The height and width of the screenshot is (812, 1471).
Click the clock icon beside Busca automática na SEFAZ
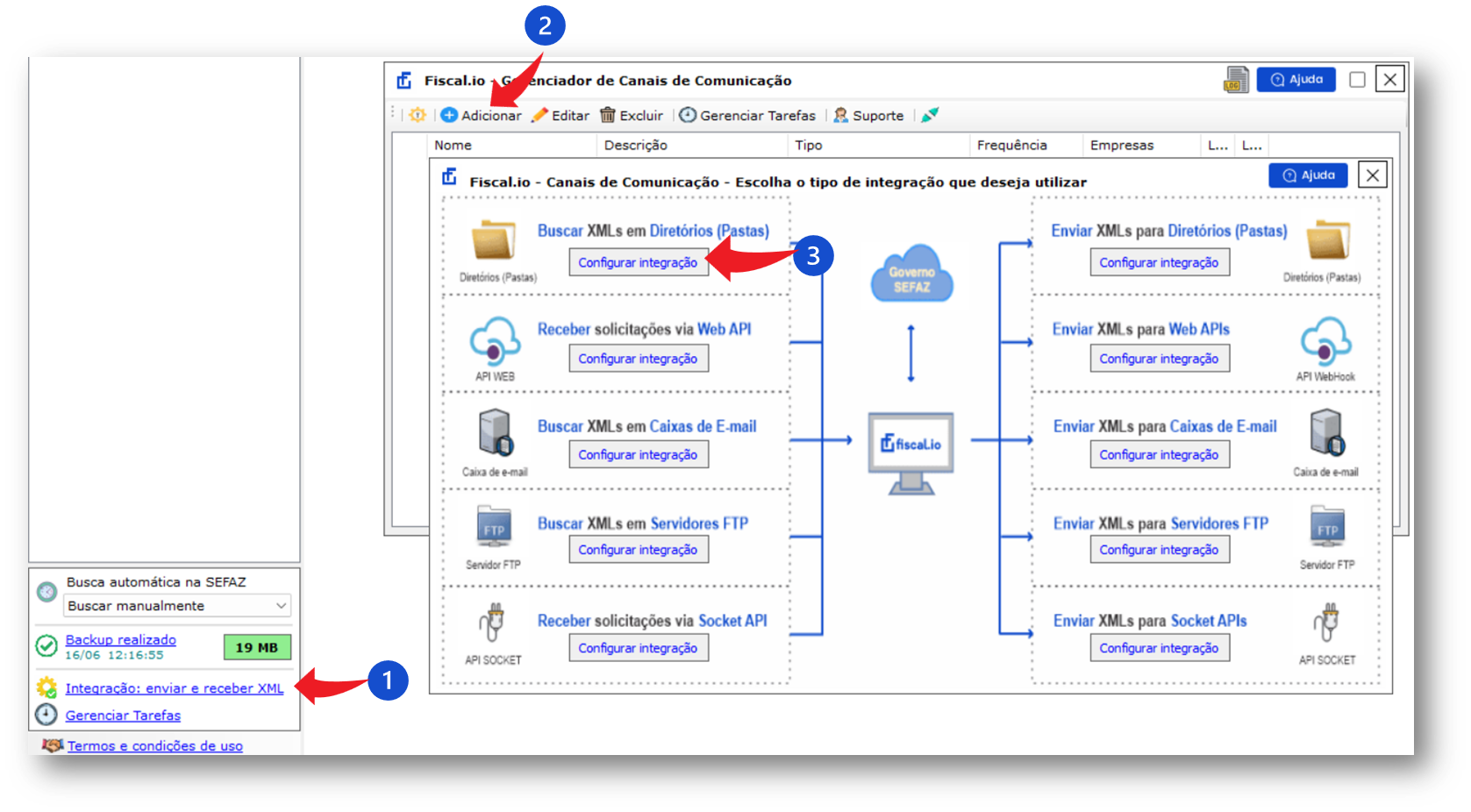[46, 592]
